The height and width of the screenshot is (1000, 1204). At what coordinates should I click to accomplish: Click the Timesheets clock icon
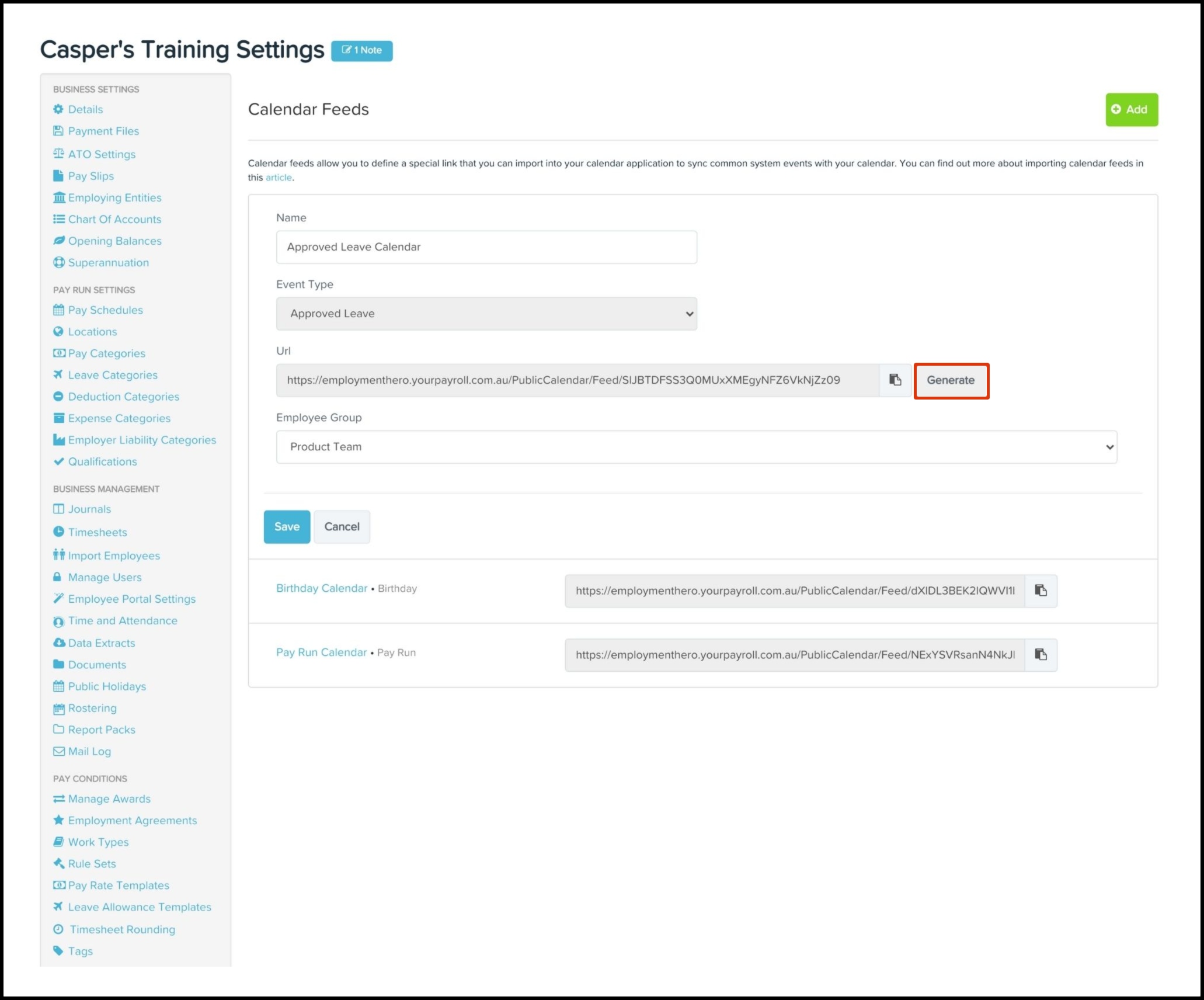[x=58, y=532]
